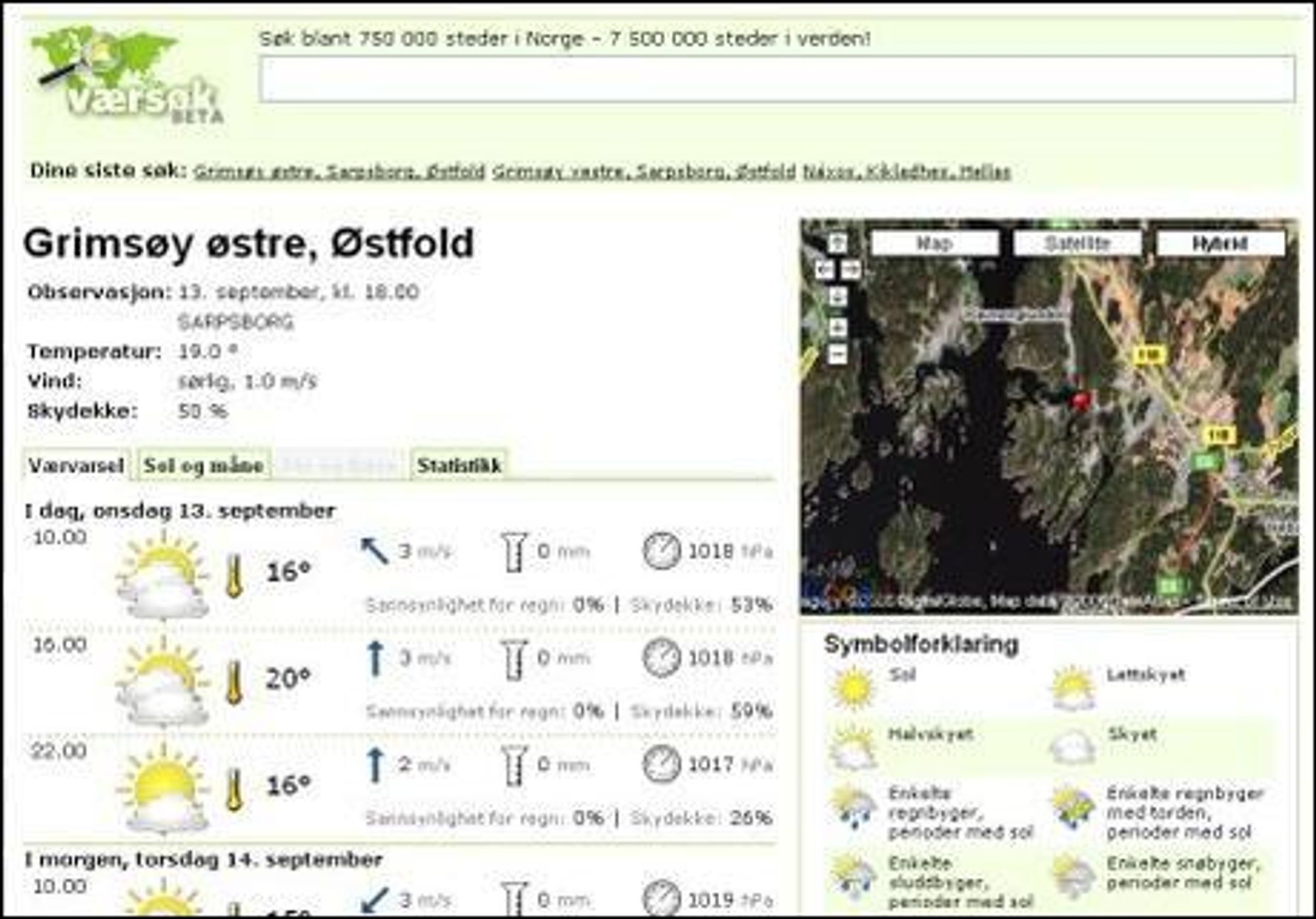The height and width of the screenshot is (919, 1316).
Task: Click rain gauge icon in 22.00 row
Action: (x=513, y=765)
